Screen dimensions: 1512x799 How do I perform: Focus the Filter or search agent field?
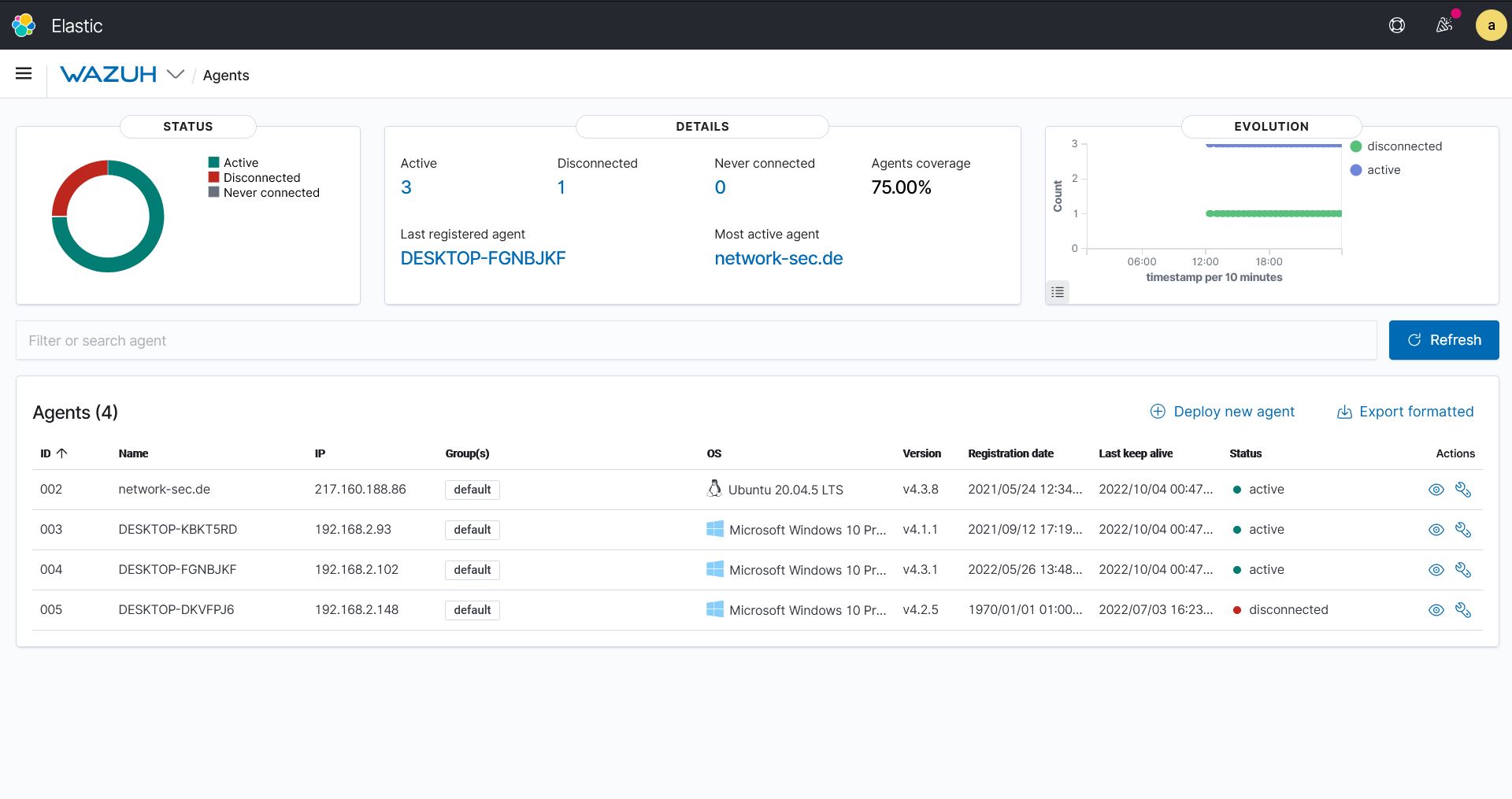point(696,340)
